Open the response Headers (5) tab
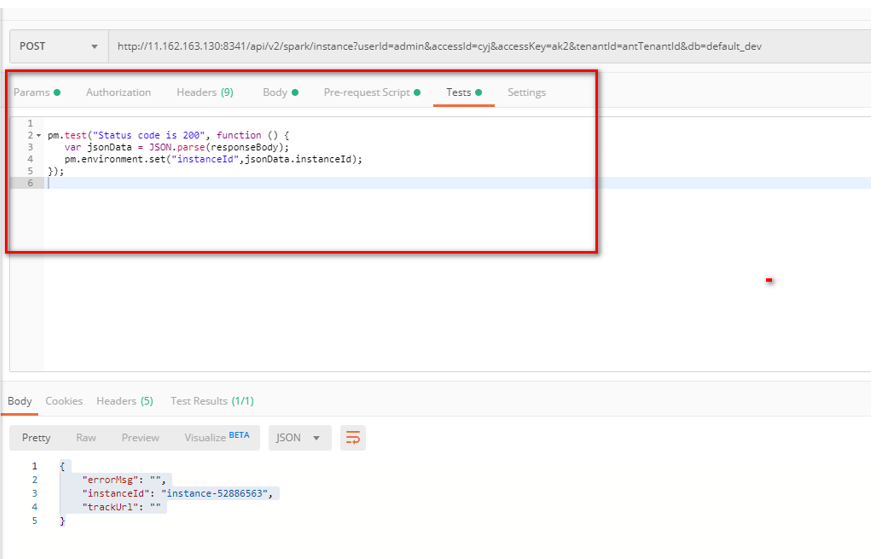 click(124, 401)
